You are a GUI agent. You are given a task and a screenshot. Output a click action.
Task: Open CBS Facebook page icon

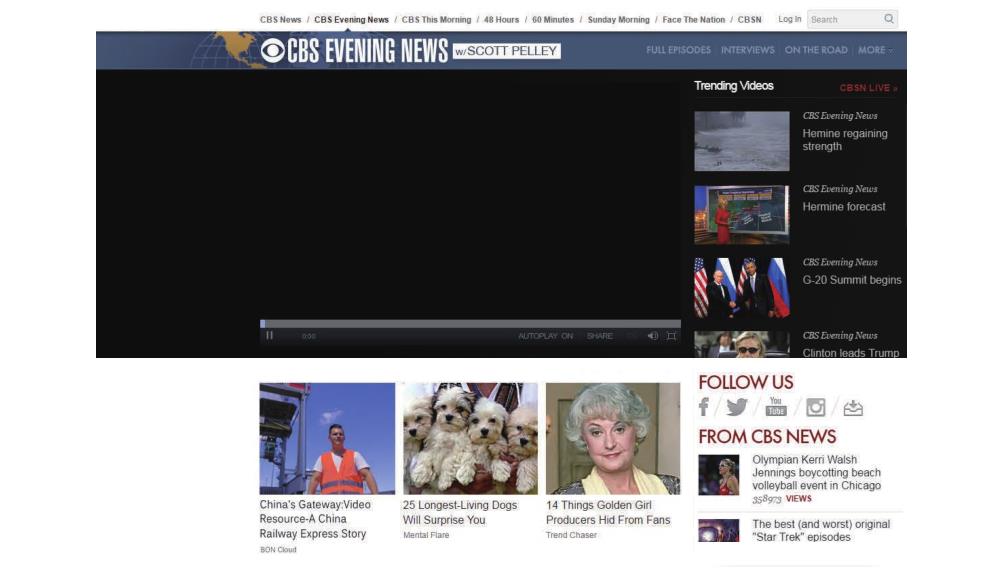coord(704,407)
